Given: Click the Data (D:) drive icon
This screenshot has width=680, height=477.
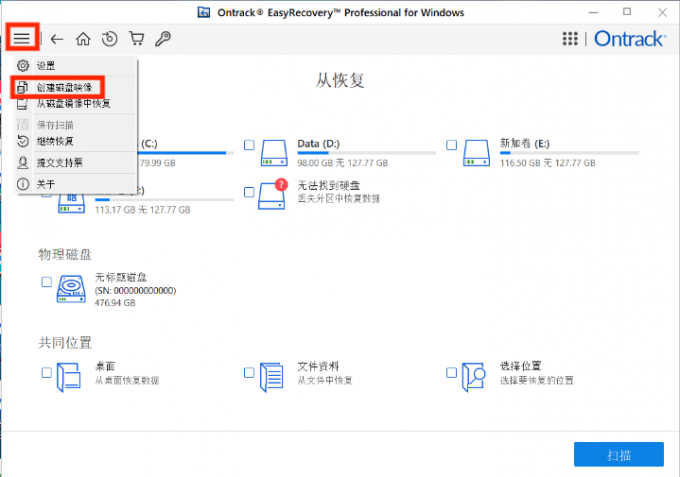Looking at the screenshot, I should point(274,153).
